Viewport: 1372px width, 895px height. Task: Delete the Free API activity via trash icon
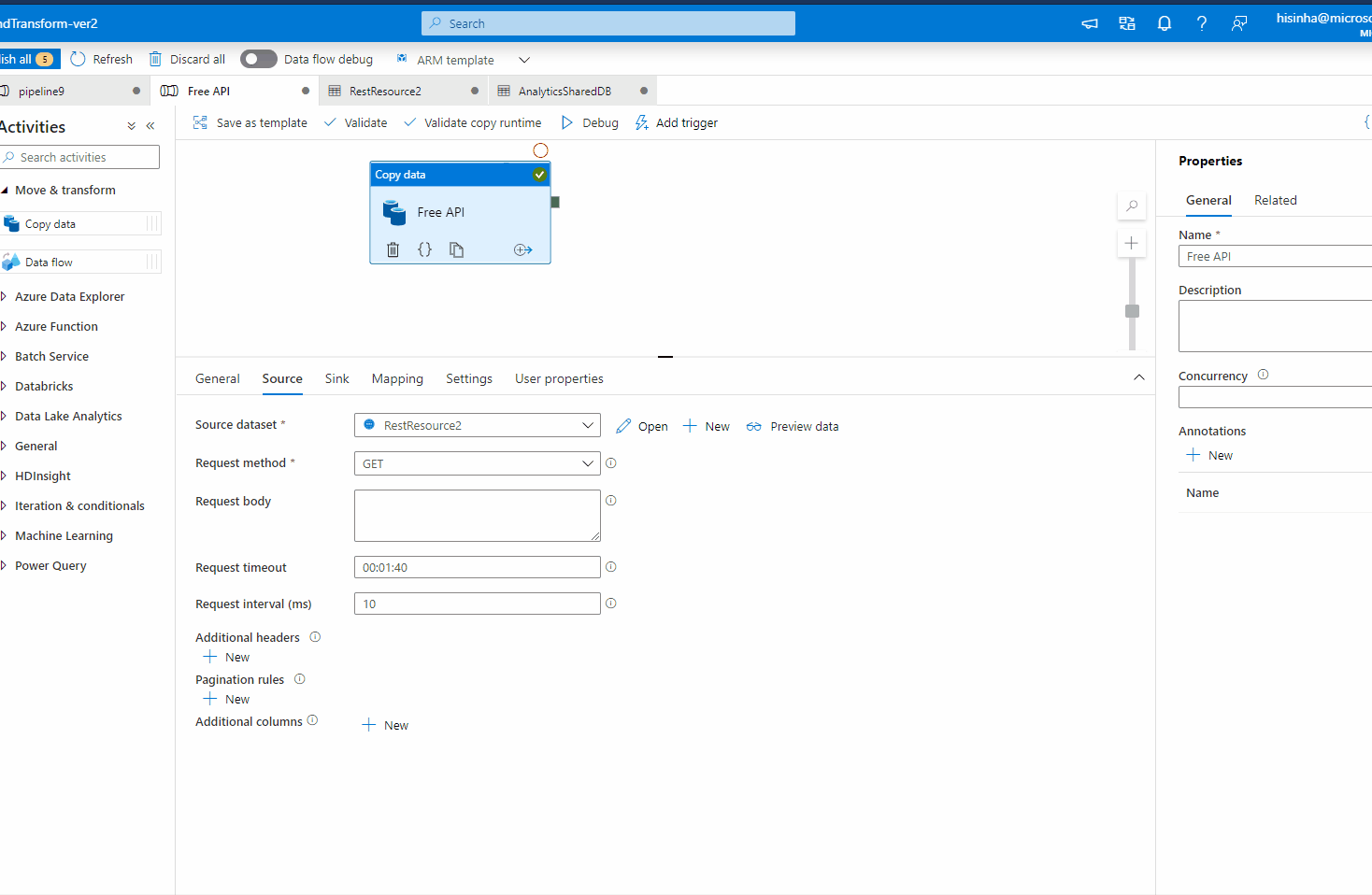pyautogui.click(x=393, y=249)
